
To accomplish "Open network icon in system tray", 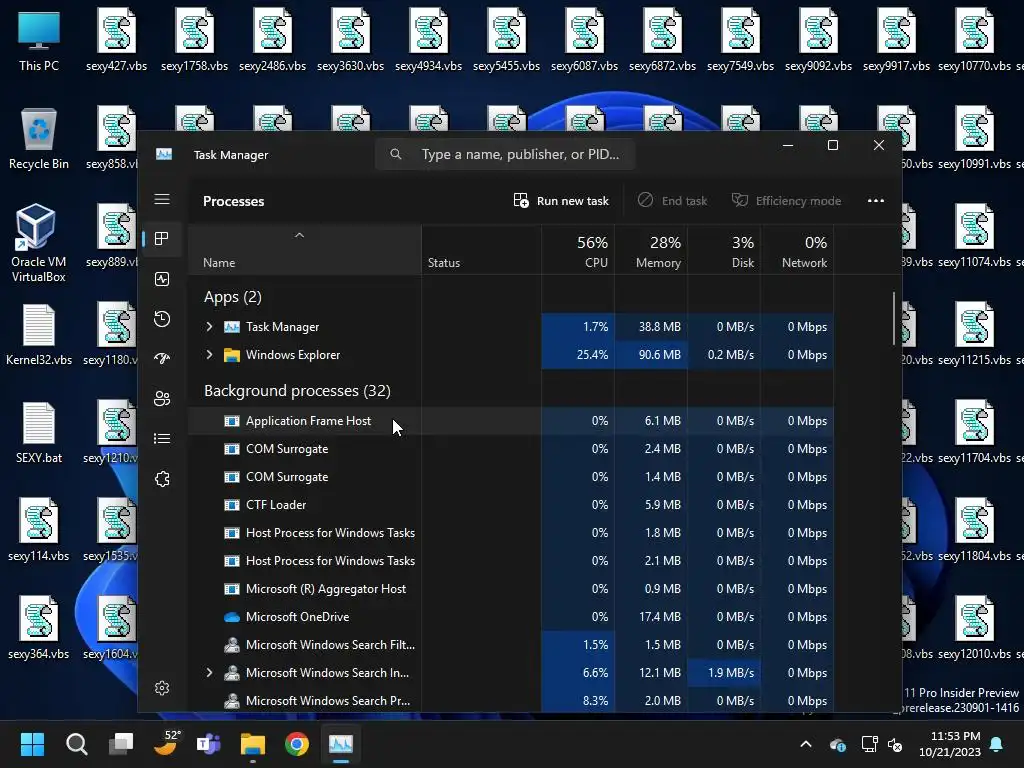I will [869, 744].
